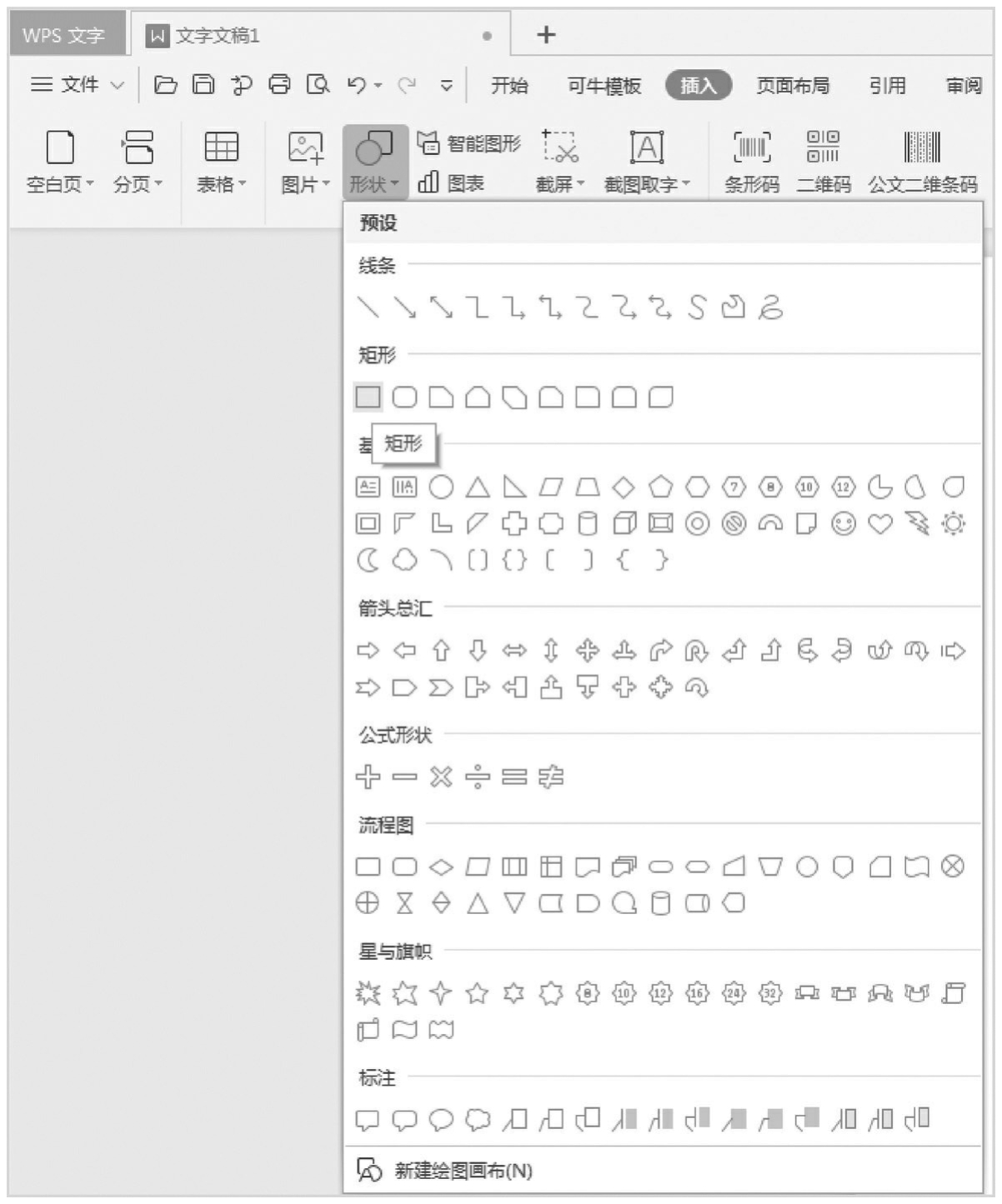1002x1204 pixels.
Task: Switch to the 页面布局 tab
Action: pos(793,85)
